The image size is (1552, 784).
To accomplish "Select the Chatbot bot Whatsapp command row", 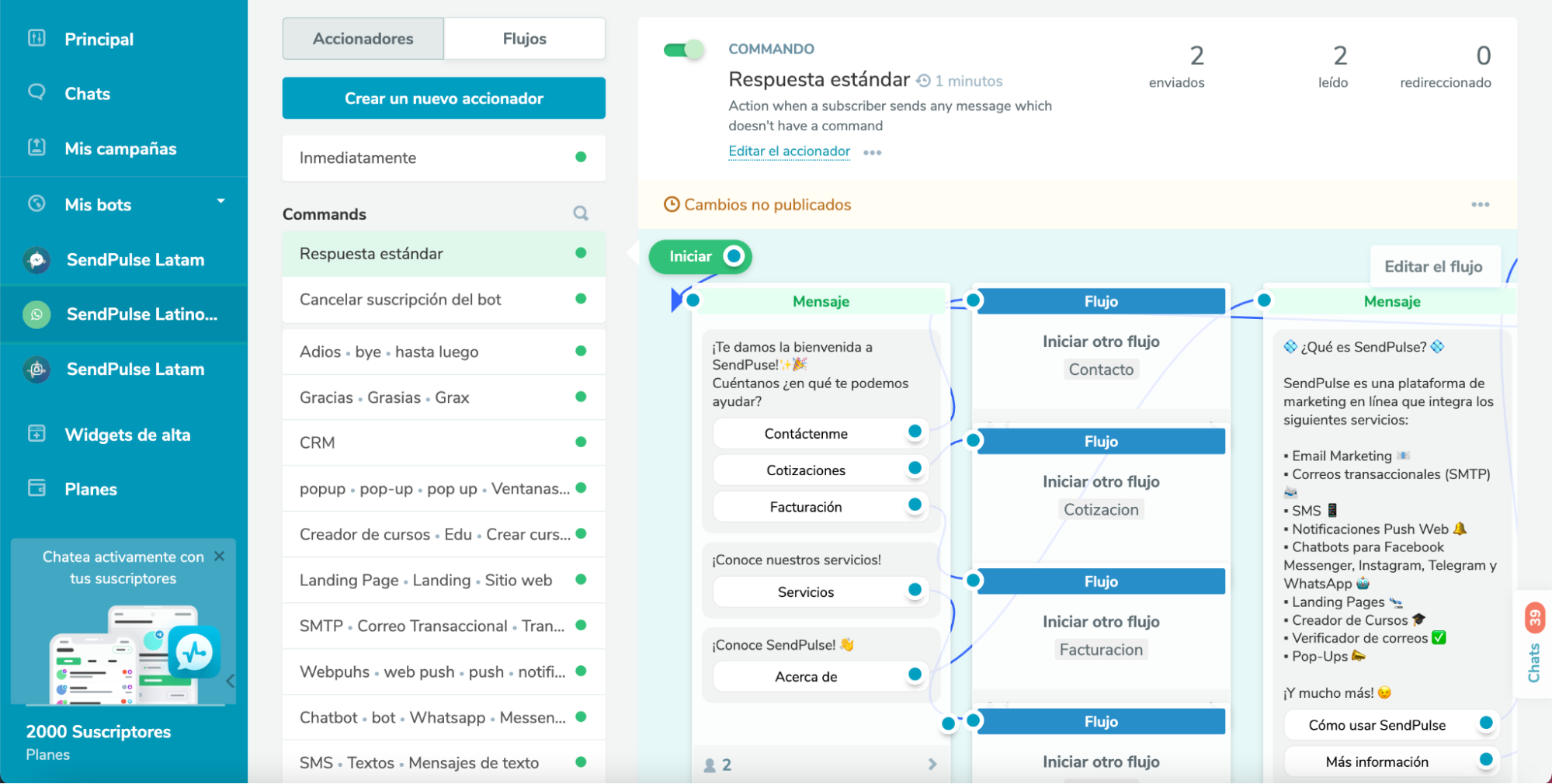I will pos(444,717).
